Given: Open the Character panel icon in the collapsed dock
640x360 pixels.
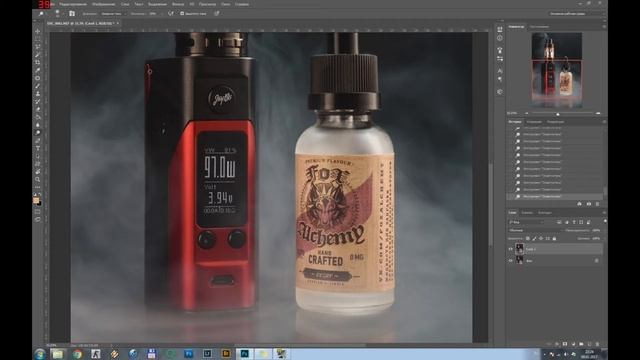Looking at the screenshot, I should click(x=500, y=71).
